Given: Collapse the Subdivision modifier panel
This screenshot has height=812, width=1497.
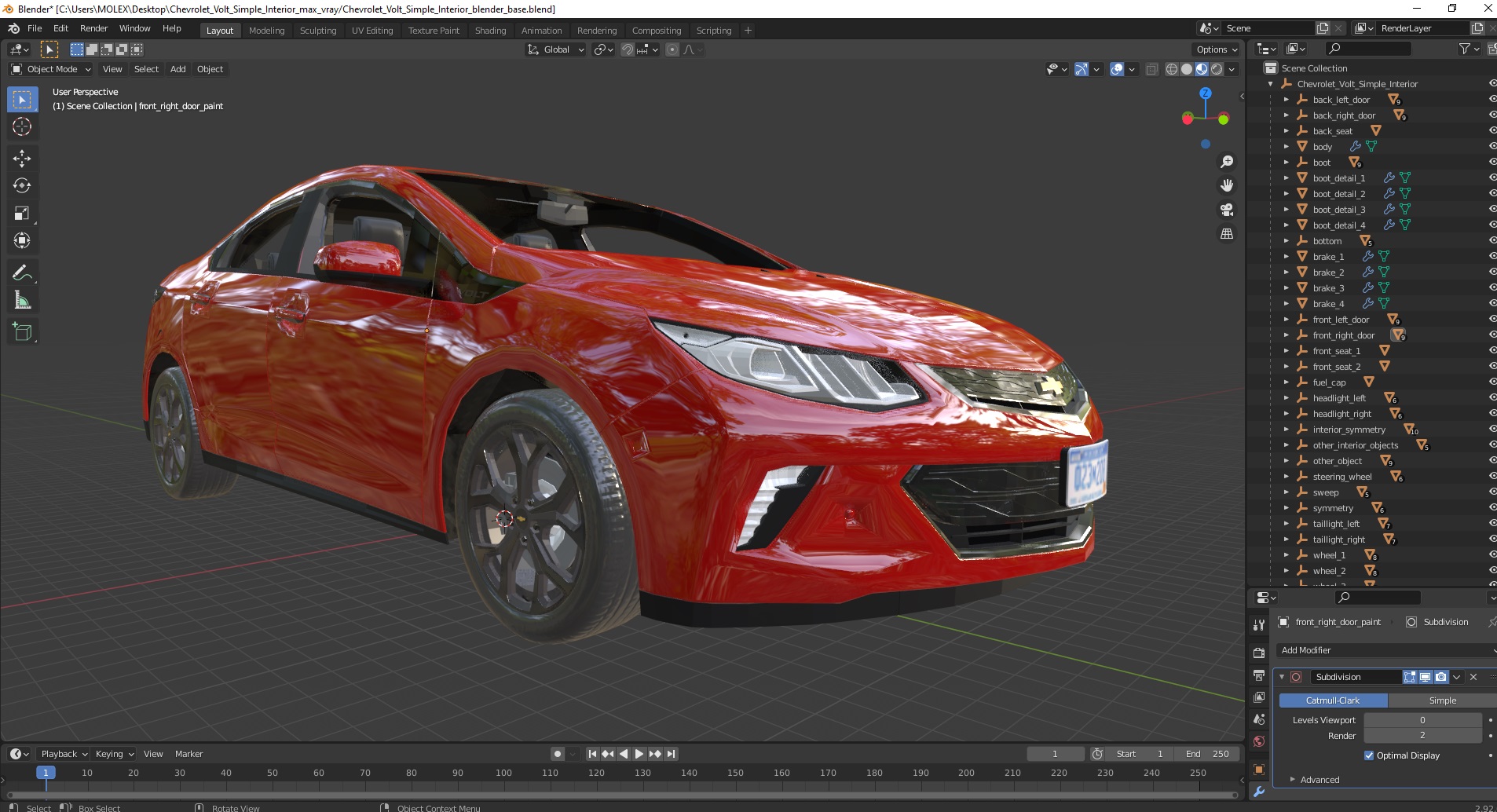Looking at the screenshot, I should point(1282,677).
